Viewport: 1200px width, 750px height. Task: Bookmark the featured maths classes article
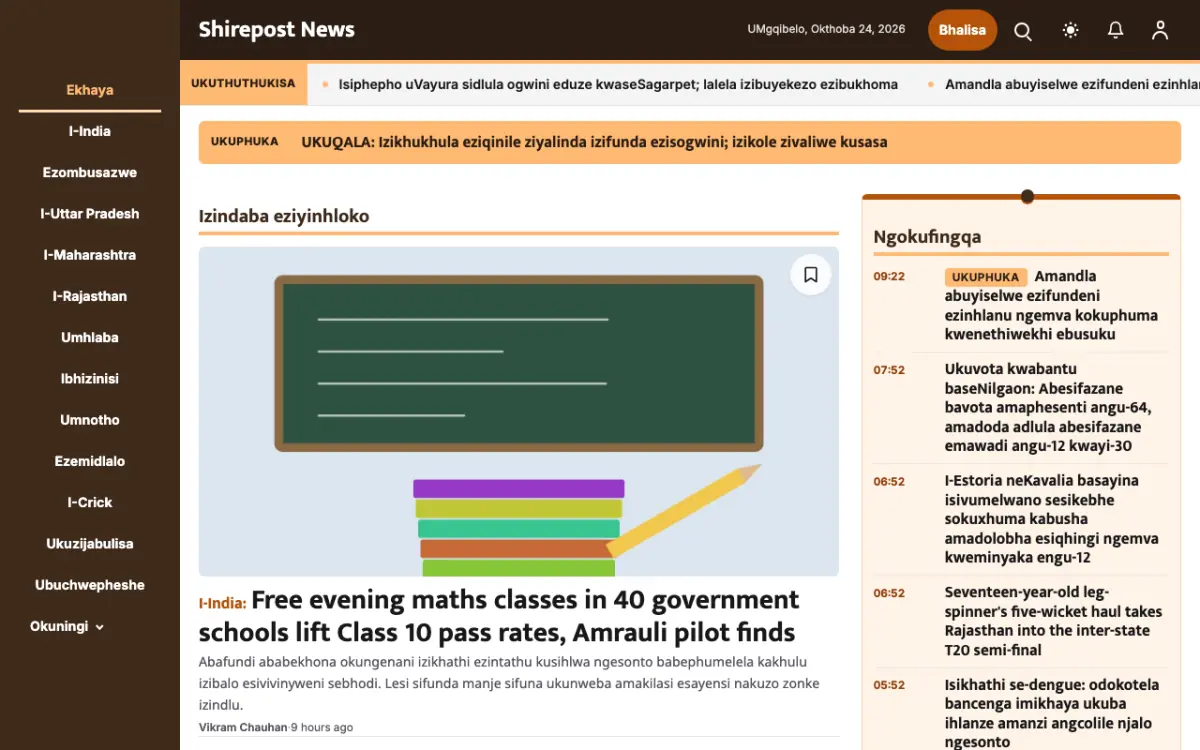pyautogui.click(x=811, y=274)
